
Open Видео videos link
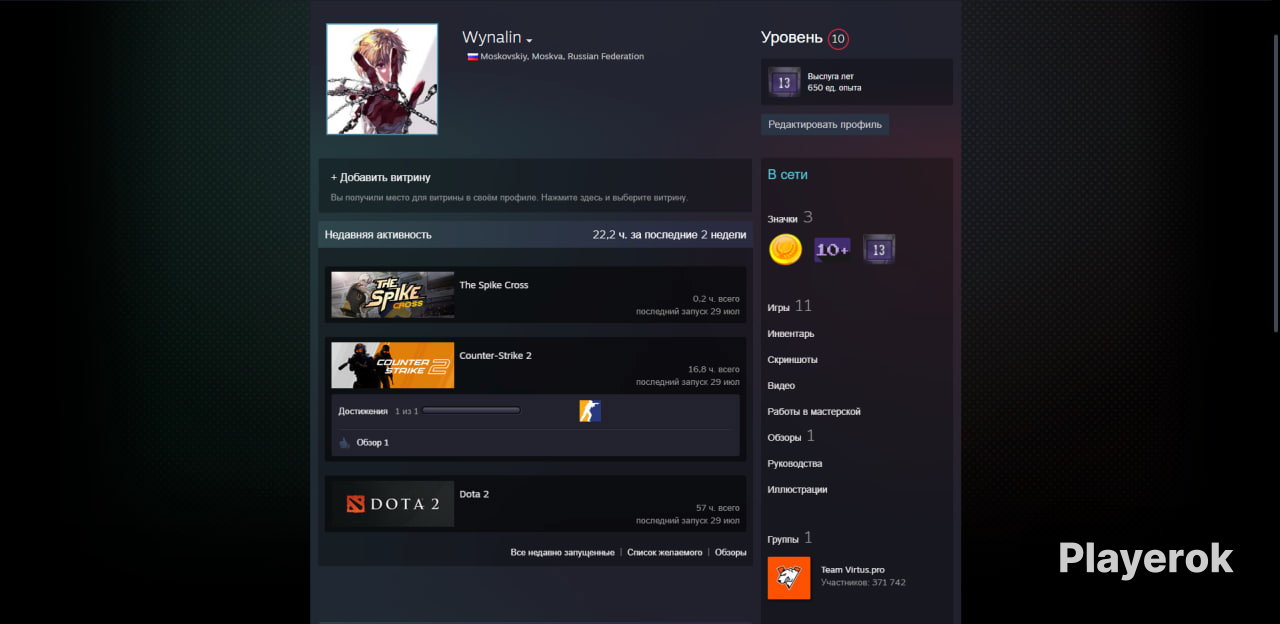[781, 386]
